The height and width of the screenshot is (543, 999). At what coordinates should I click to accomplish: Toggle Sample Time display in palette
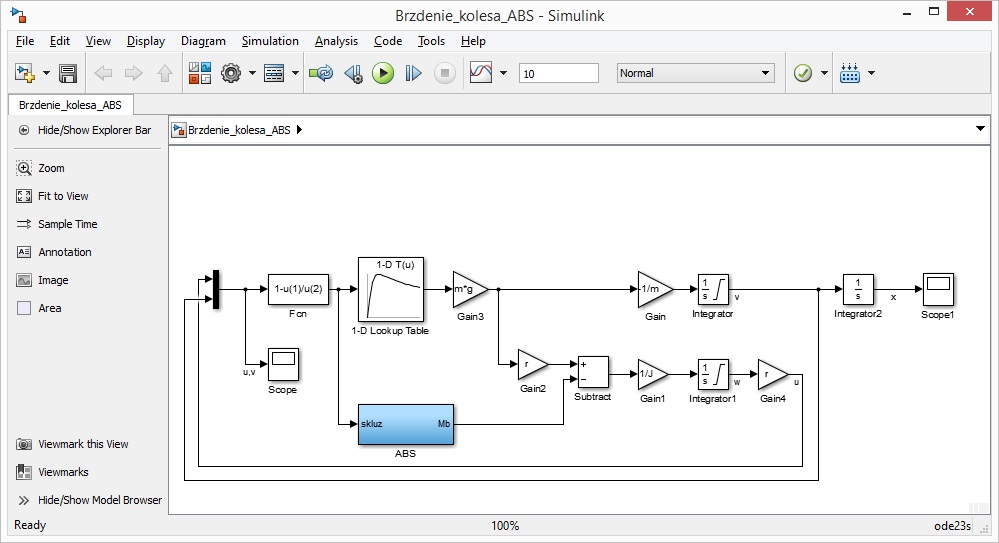pyautogui.click(x=57, y=224)
